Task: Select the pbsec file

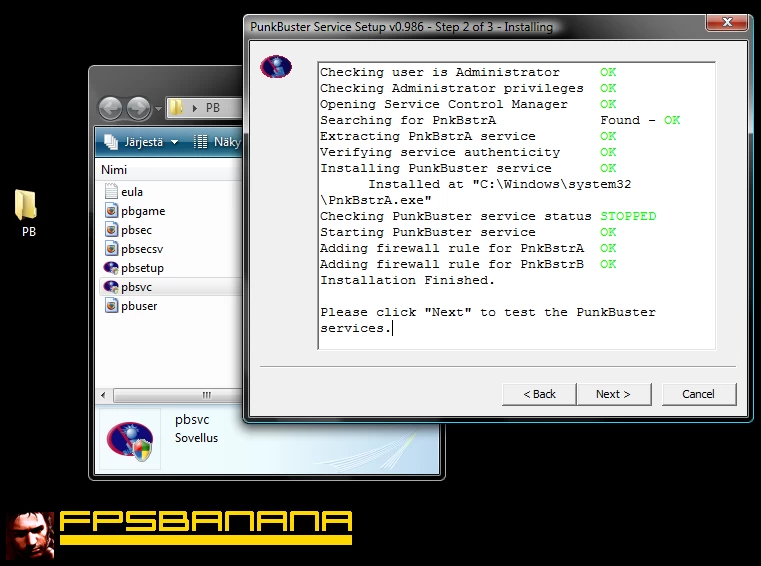Action: tap(128, 230)
